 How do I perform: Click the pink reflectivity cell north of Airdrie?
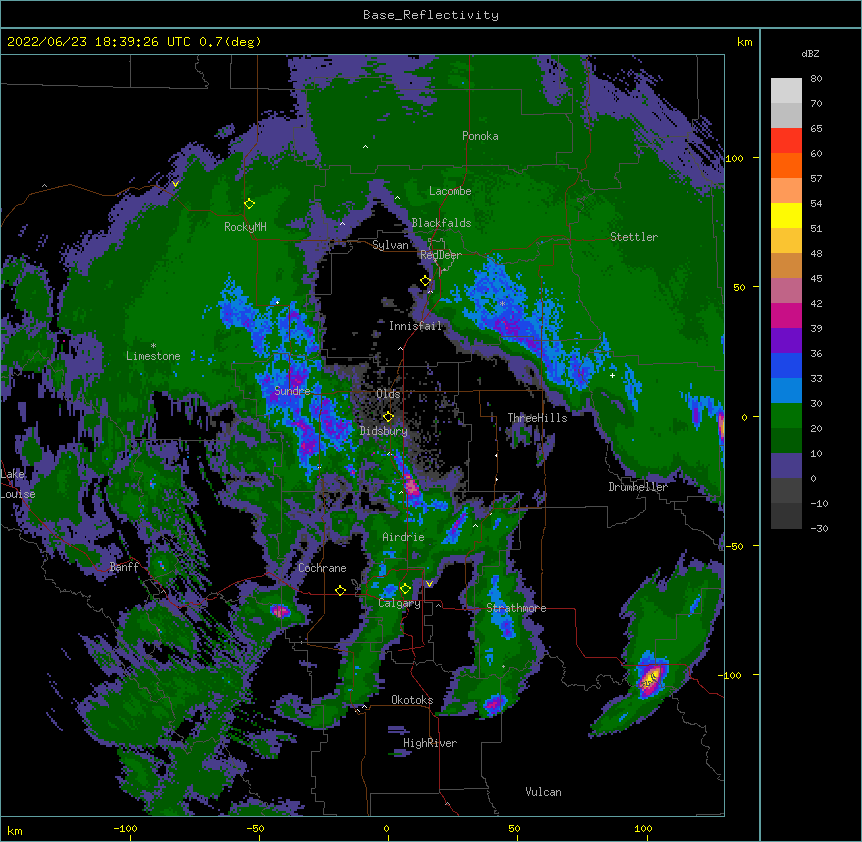(412, 486)
